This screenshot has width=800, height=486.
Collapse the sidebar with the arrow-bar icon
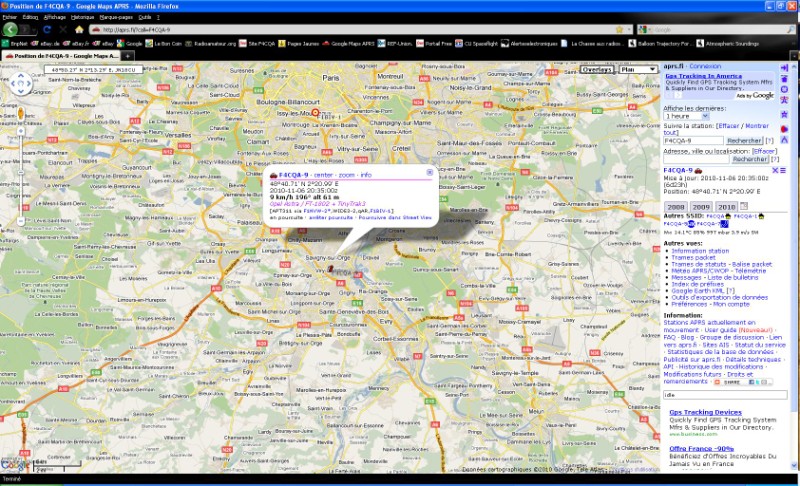point(784,68)
